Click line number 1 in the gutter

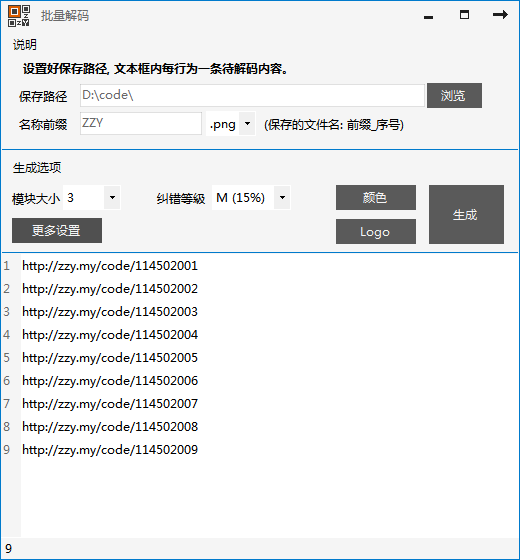[7, 266]
